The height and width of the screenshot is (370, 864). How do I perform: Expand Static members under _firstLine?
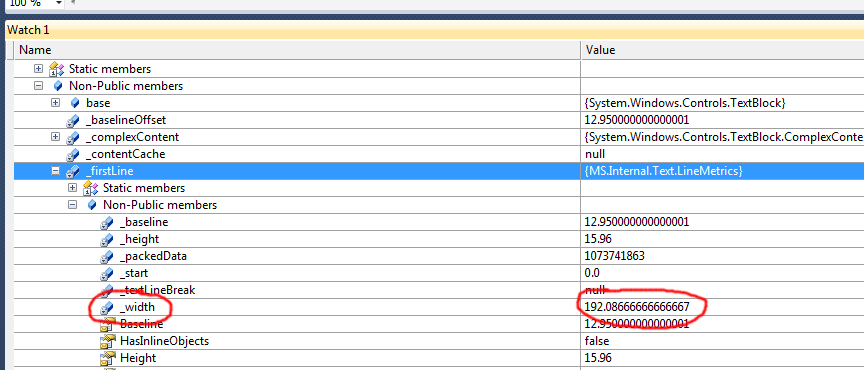tap(72, 188)
